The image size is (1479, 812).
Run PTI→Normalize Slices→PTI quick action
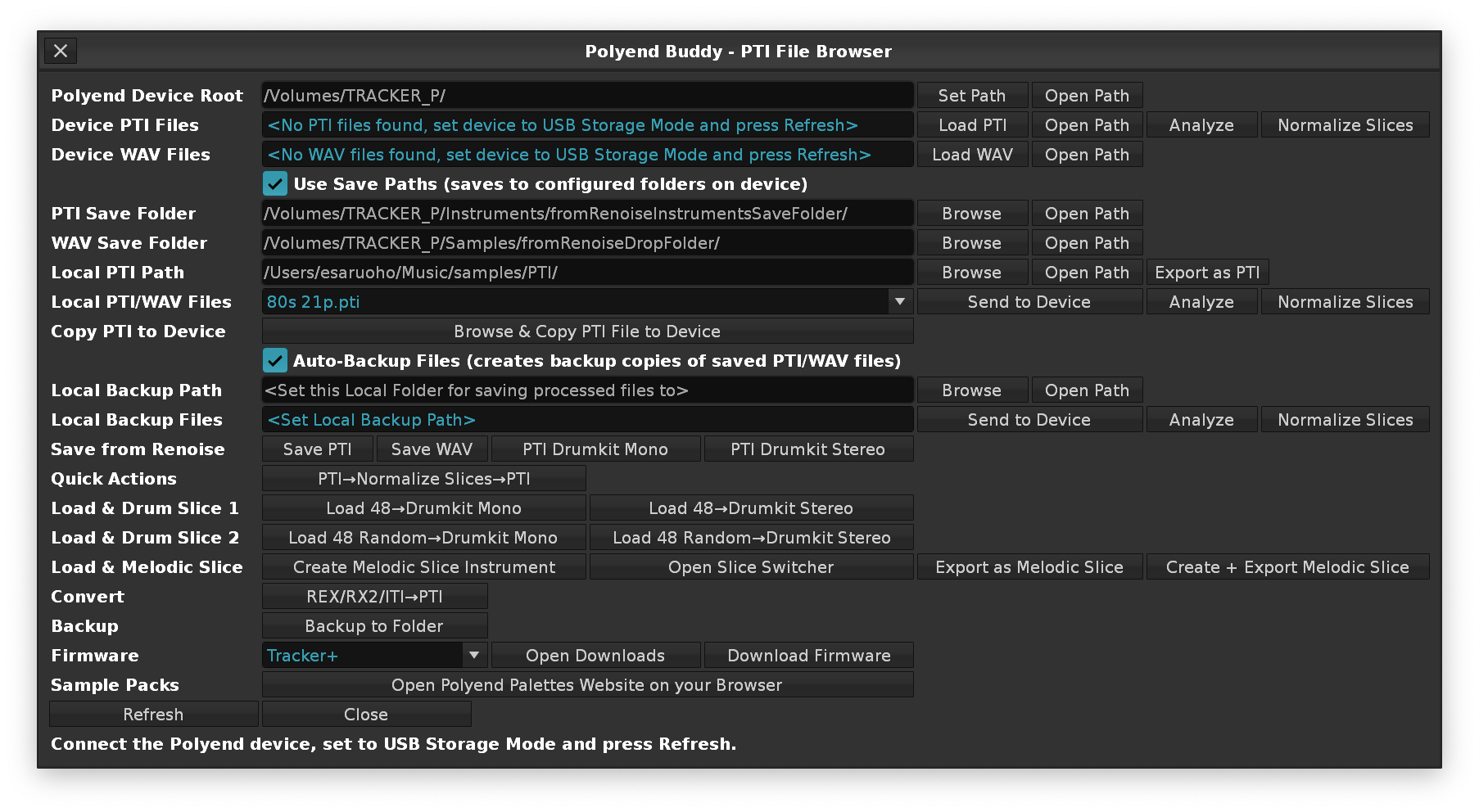[x=423, y=479]
